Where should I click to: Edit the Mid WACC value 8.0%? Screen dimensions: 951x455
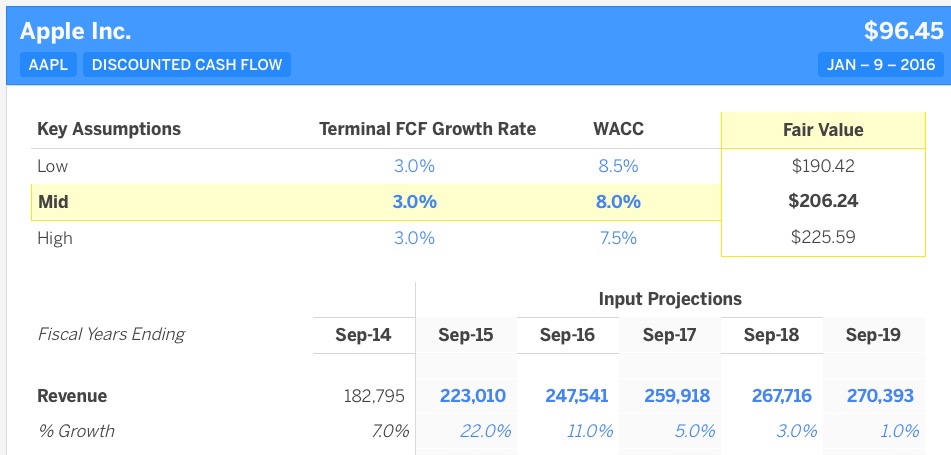click(618, 201)
